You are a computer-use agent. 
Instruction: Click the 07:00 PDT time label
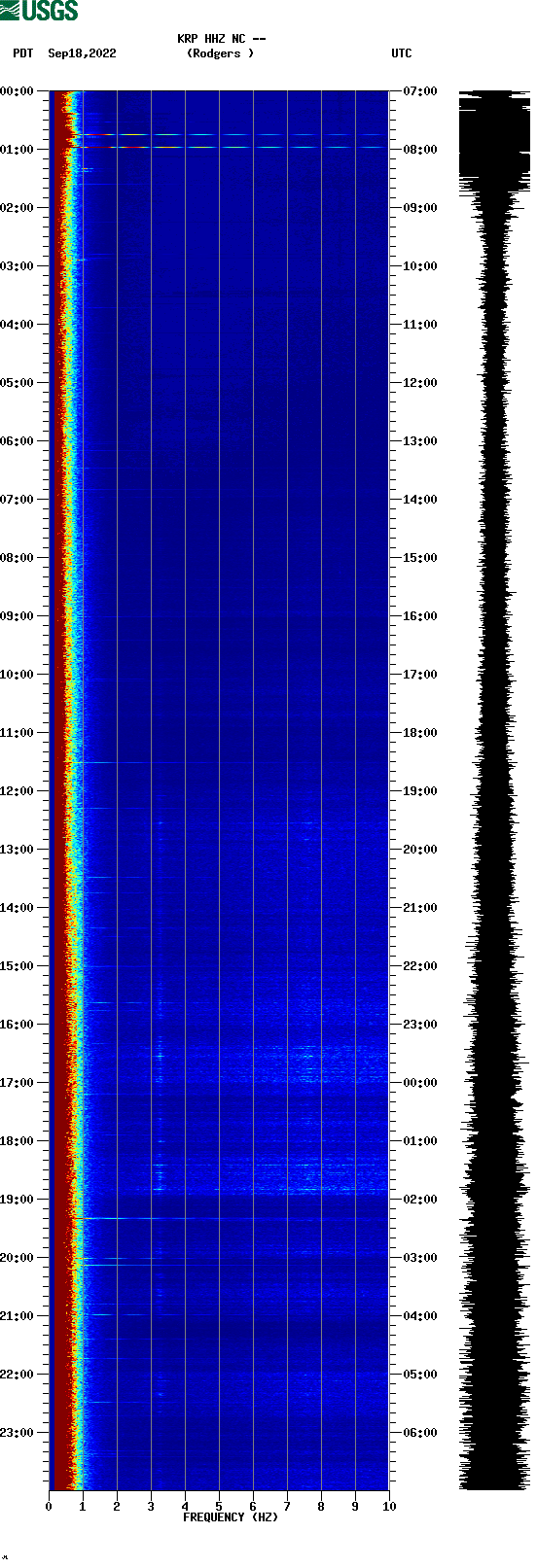18,500
